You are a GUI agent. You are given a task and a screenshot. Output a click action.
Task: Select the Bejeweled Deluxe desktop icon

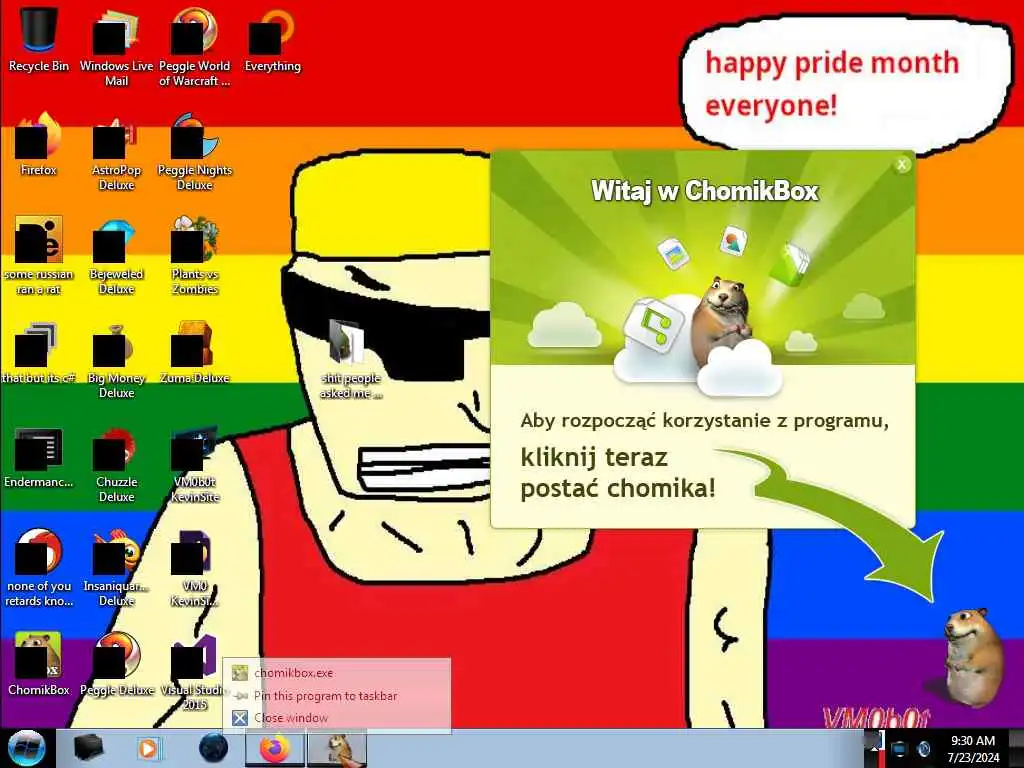click(116, 256)
